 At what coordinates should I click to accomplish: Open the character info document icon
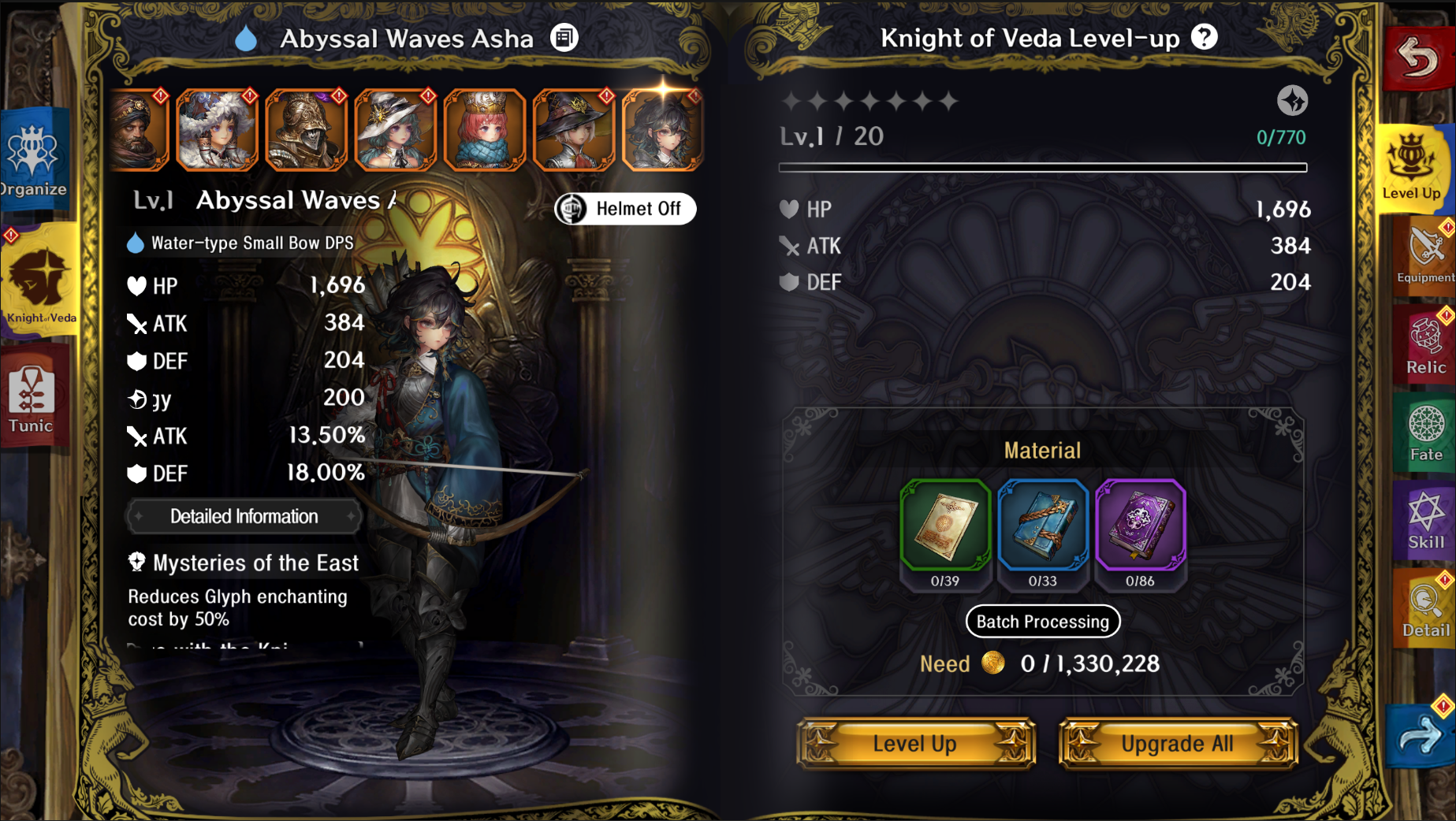564,38
